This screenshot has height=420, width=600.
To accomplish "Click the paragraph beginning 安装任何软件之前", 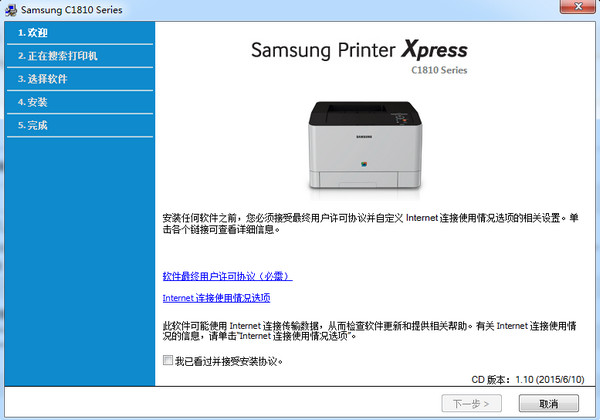I will tap(370, 223).
